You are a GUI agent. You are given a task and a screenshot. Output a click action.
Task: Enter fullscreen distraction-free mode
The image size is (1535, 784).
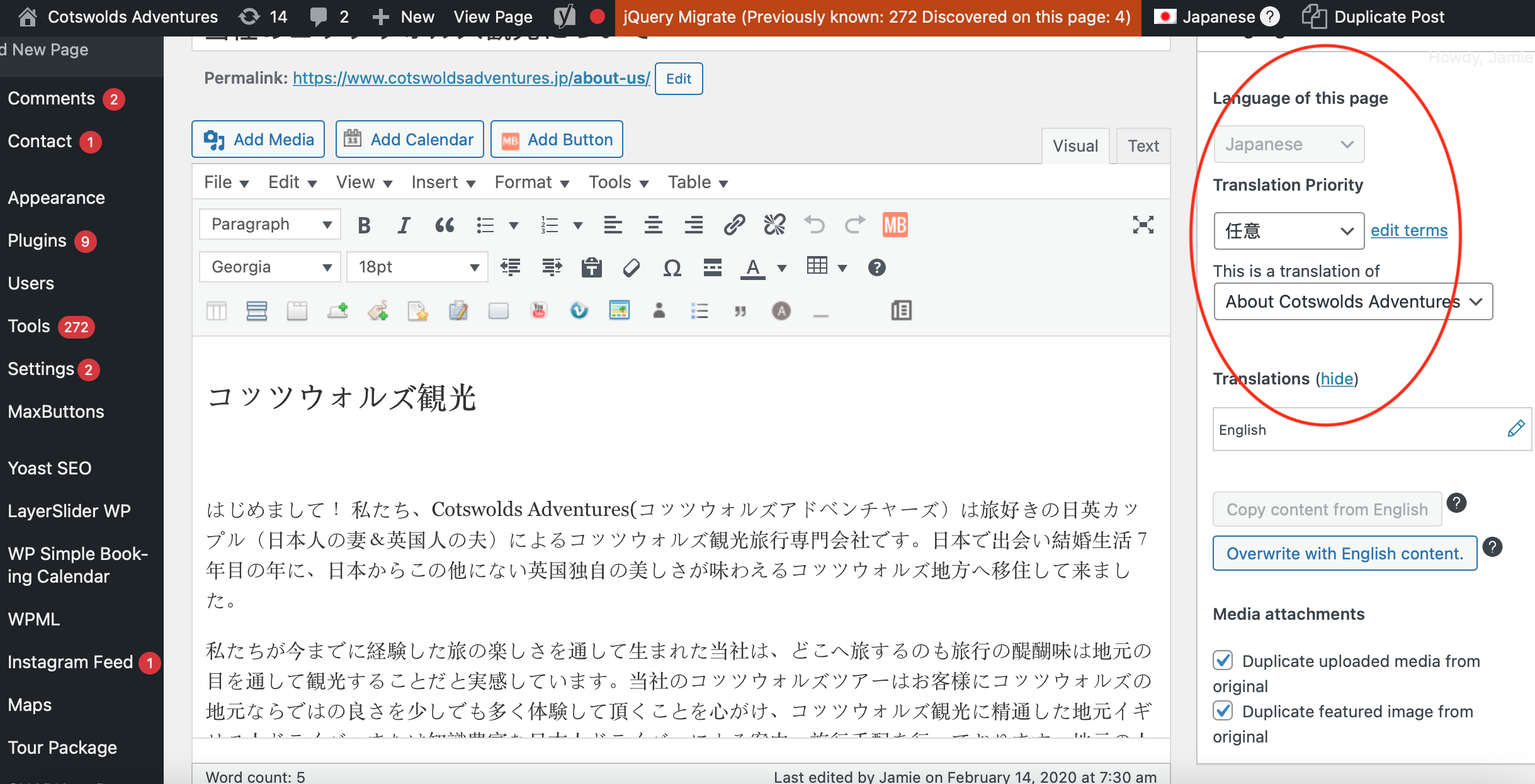[x=1143, y=225]
